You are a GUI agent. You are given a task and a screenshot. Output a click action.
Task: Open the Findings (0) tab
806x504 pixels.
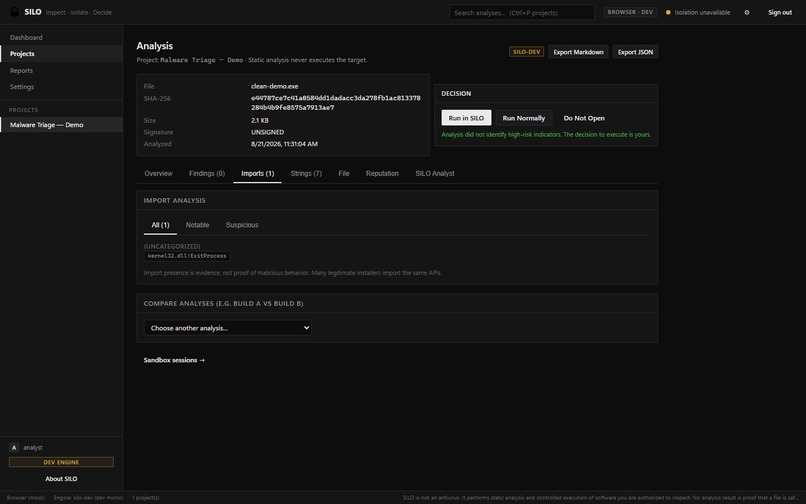(207, 173)
